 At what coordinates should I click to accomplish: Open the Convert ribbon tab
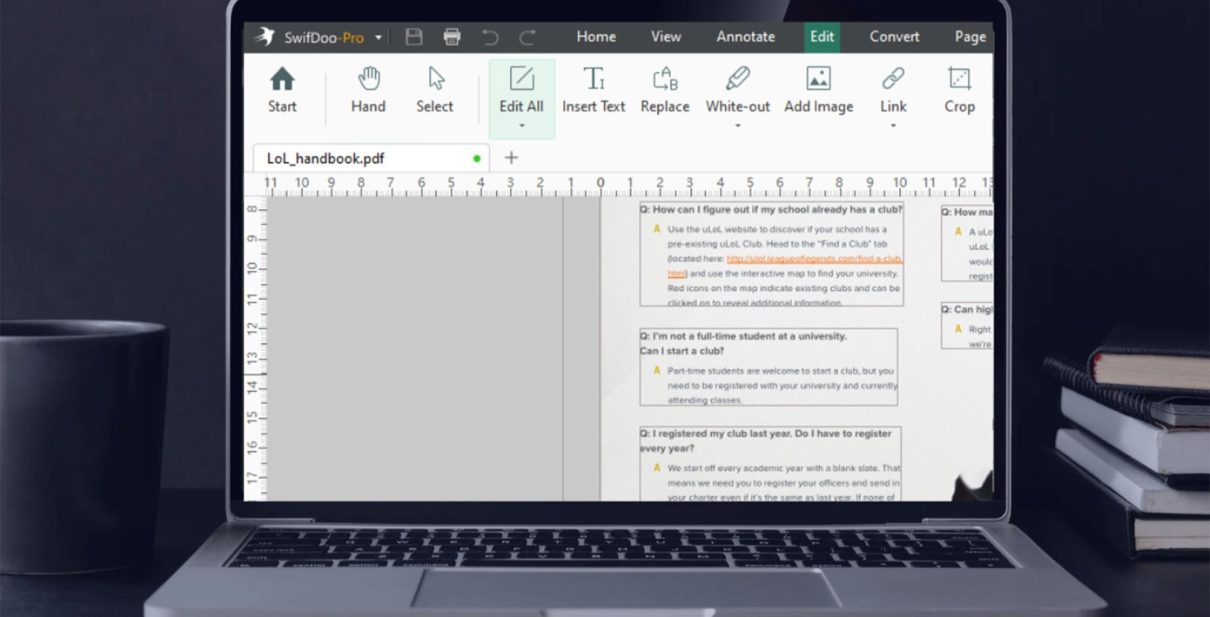pyautogui.click(x=894, y=37)
